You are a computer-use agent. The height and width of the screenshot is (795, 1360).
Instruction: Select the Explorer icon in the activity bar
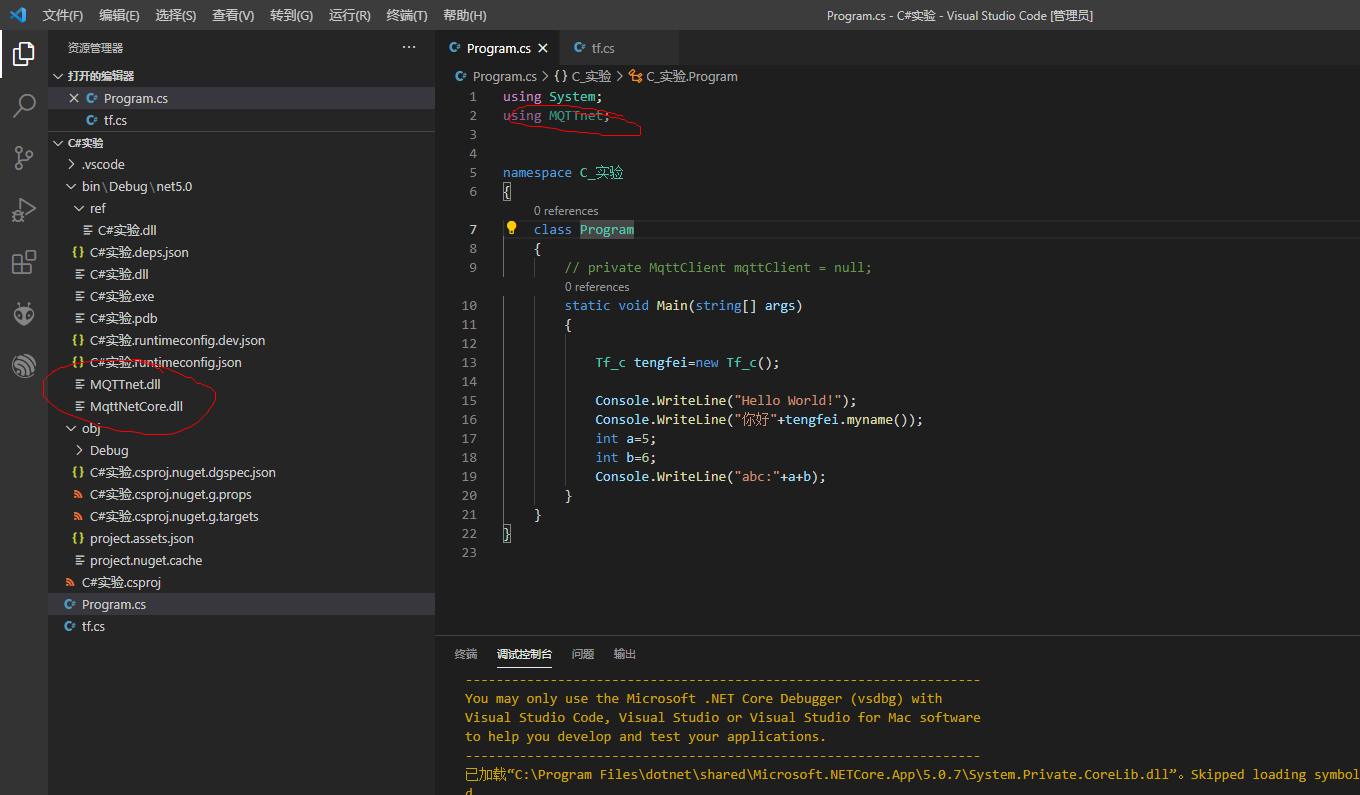point(24,55)
